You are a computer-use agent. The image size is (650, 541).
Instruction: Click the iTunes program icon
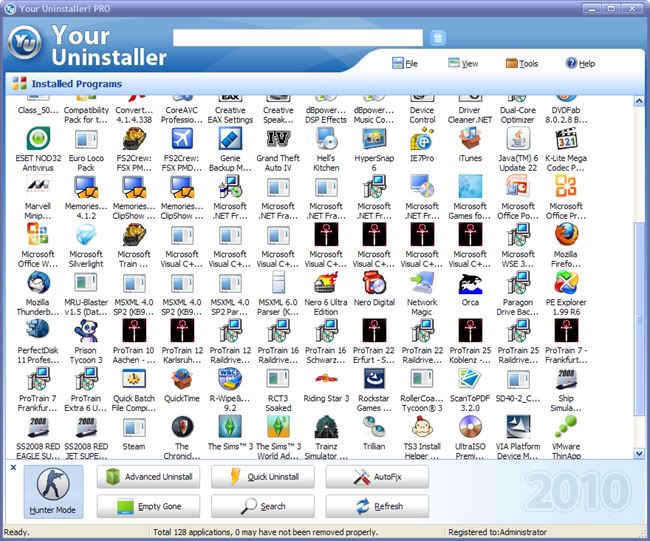(x=470, y=138)
